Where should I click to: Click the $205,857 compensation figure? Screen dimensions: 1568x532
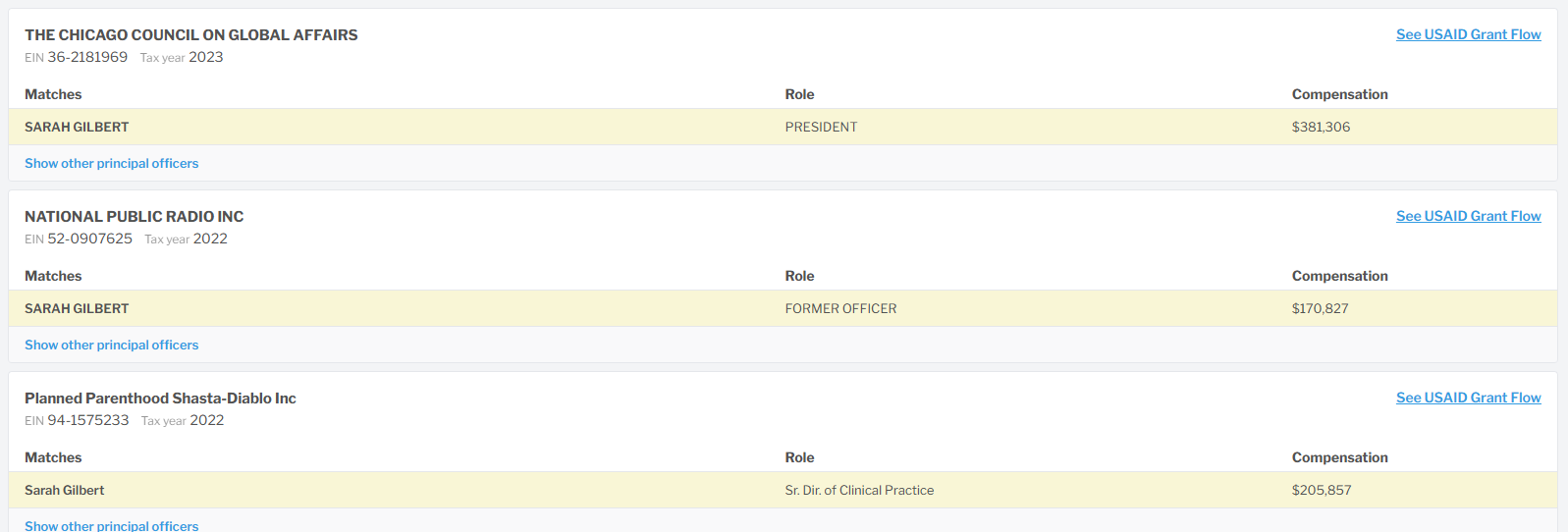click(x=1321, y=490)
